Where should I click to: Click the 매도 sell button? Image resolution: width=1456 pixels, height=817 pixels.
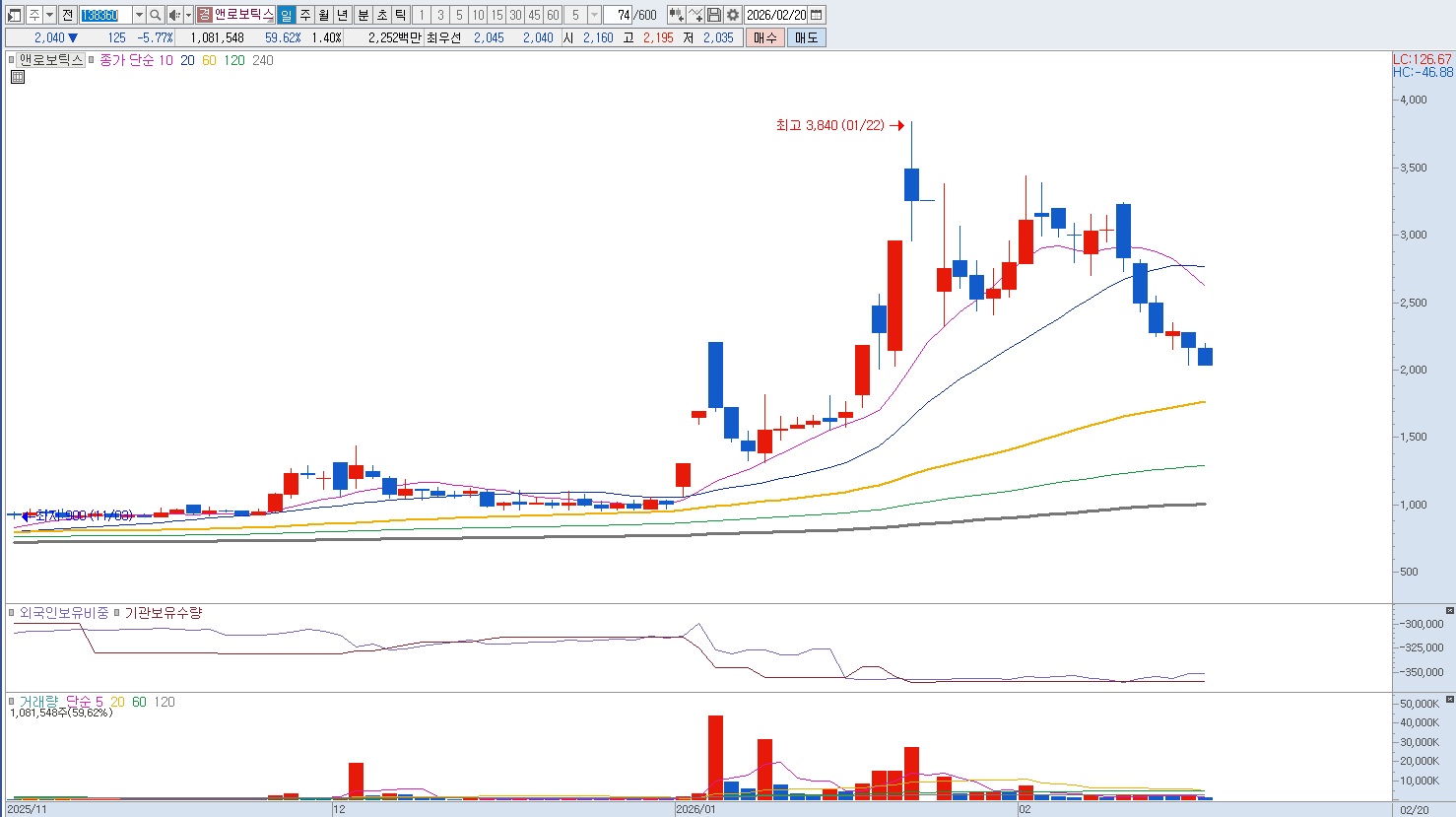coord(806,37)
